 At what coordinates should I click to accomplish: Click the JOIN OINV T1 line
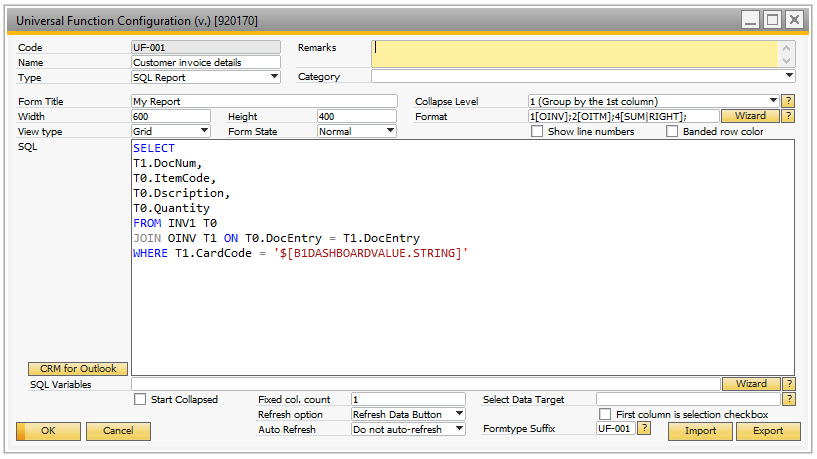coord(276,238)
